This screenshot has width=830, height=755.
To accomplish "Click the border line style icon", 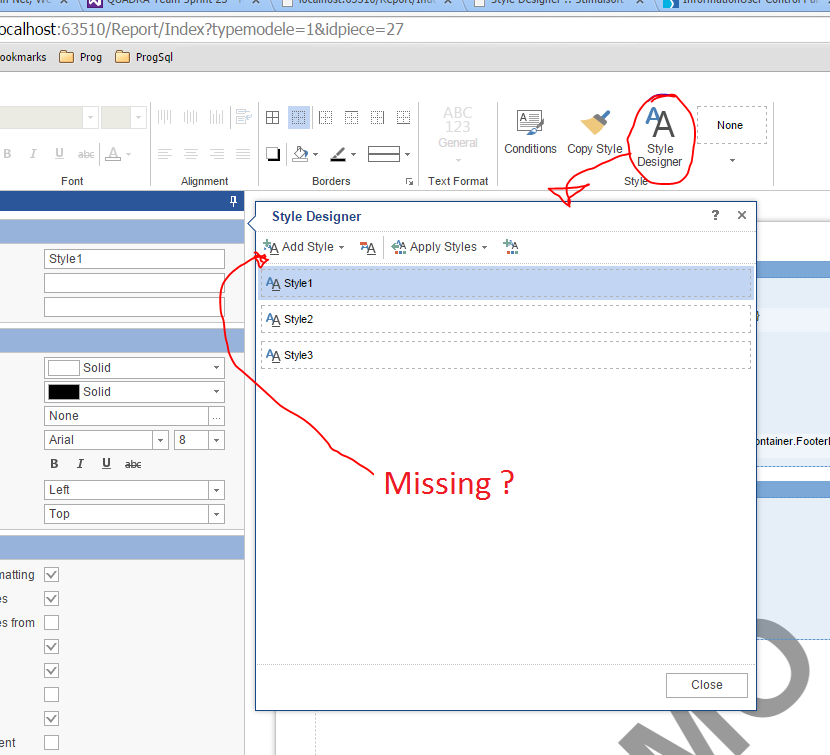I will tap(384, 154).
